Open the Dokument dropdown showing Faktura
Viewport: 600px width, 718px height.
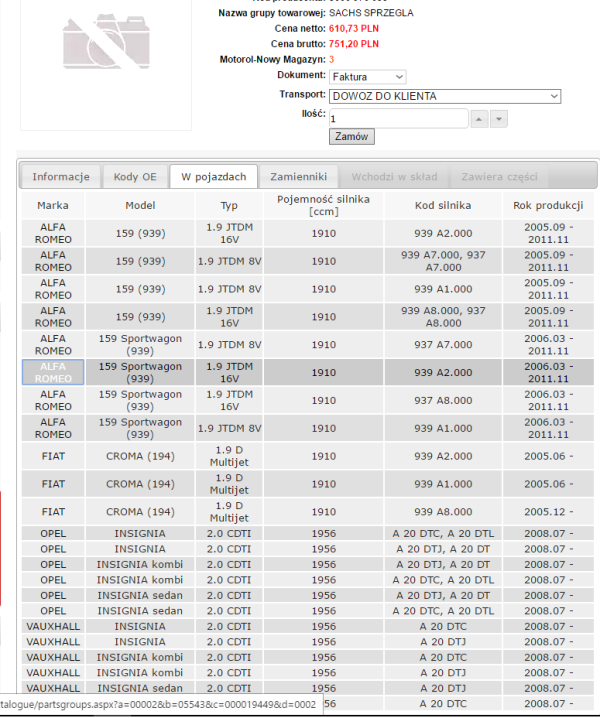(367, 76)
